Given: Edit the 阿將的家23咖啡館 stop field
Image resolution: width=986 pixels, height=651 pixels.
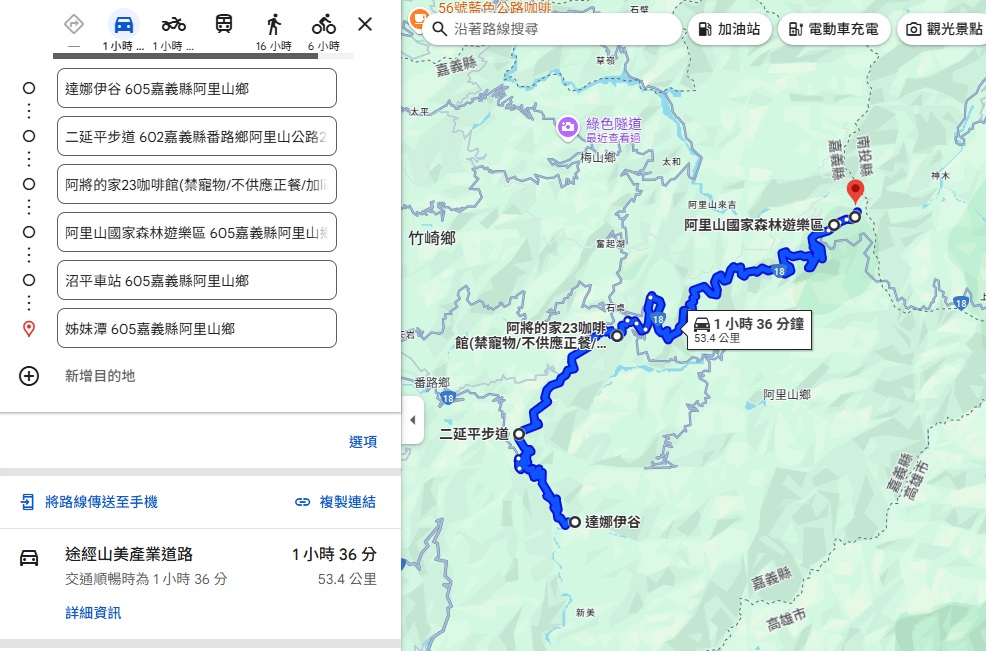Looking at the screenshot, I should coord(197,184).
